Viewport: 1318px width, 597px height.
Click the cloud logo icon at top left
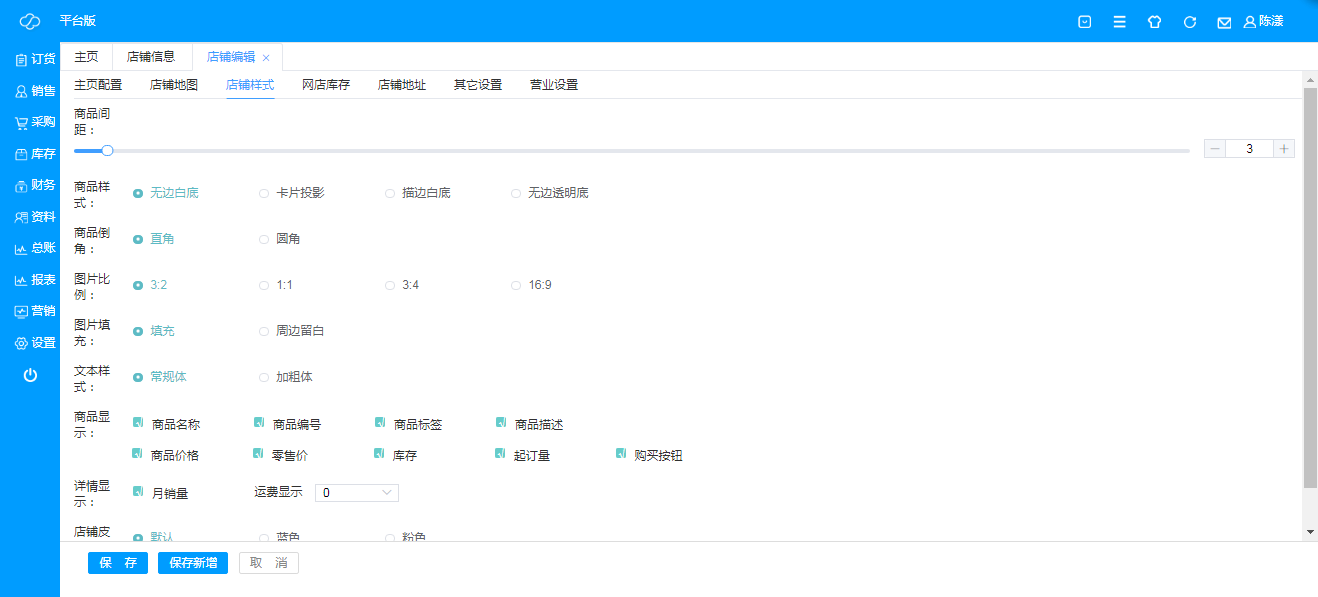30,21
